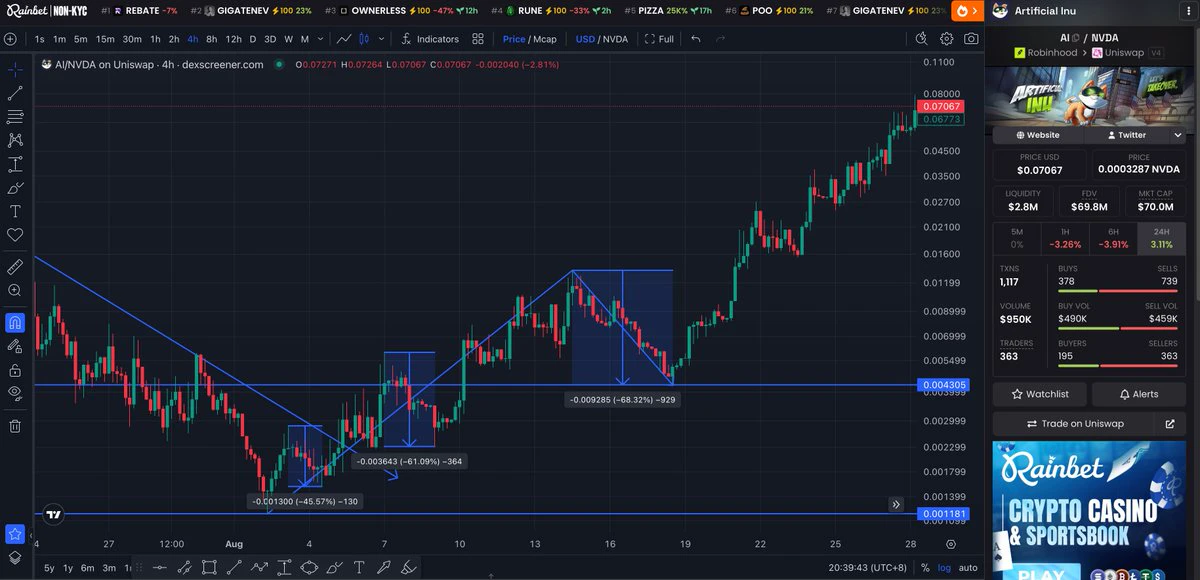This screenshot has width=1200, height=580.
Task: Select the 6H stats tab
Action: pos(1114,238)
